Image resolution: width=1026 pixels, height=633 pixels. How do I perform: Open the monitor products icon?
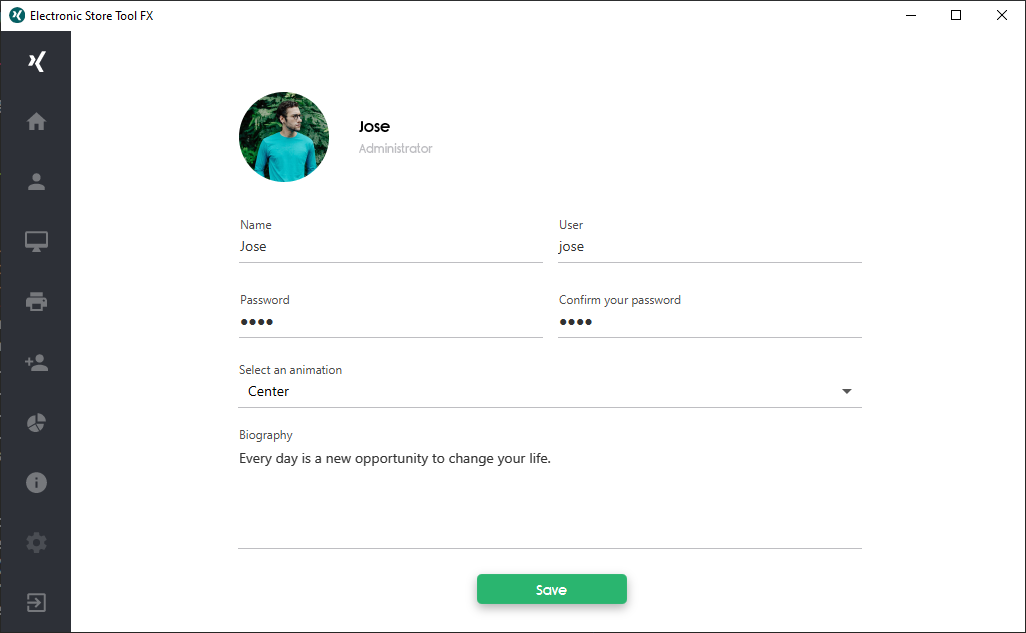(36, 242)
